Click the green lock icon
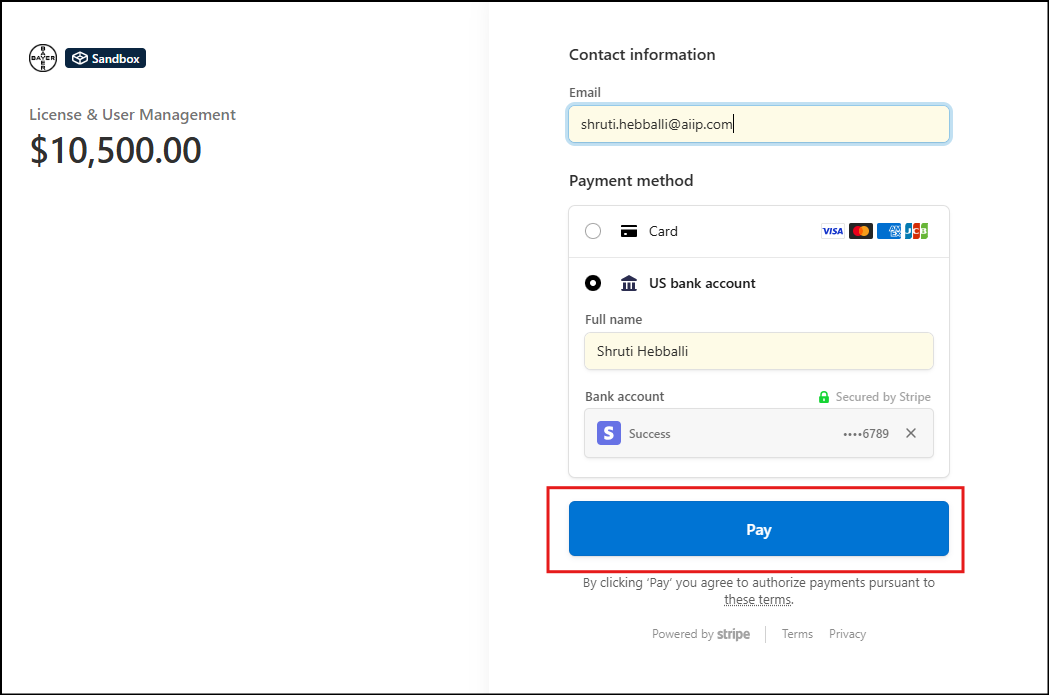This screenshot has width=1049, height=695. 824,397
